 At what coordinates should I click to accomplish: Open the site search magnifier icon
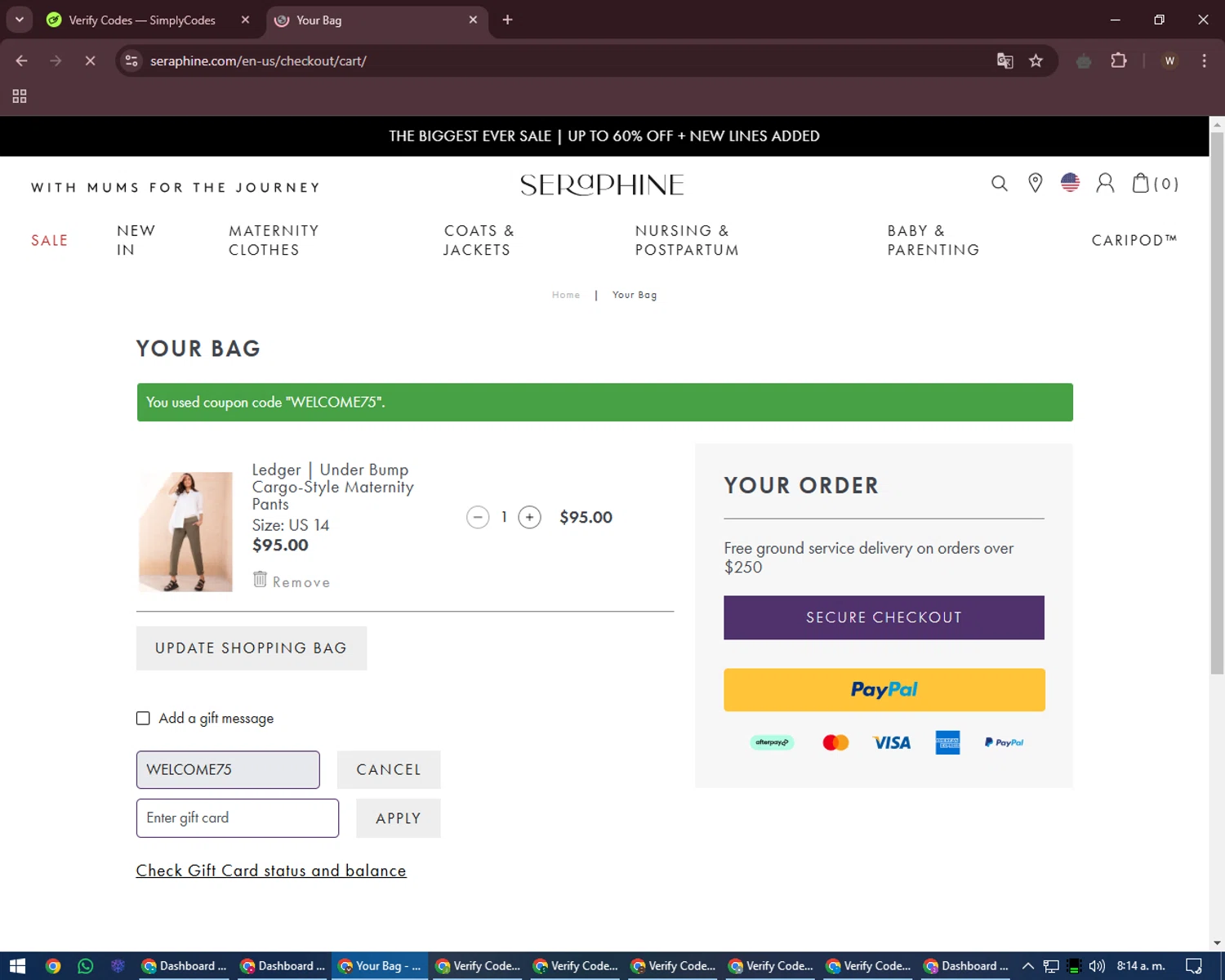[999, 184]
